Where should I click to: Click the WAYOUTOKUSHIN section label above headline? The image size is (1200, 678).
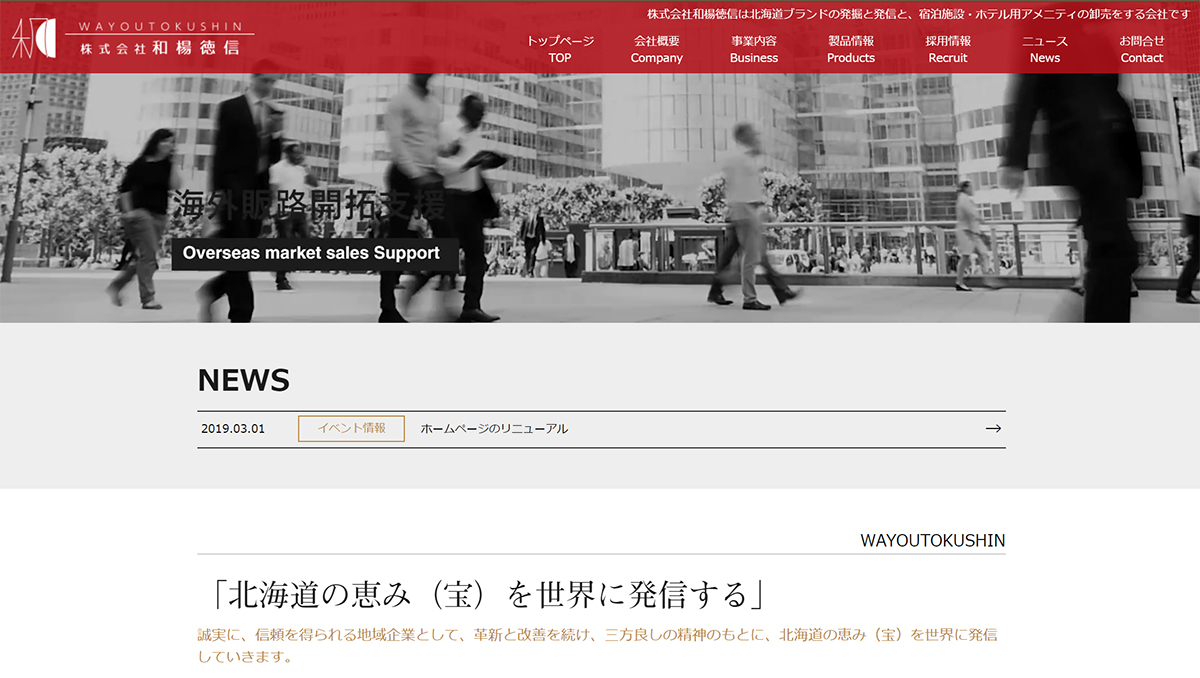click(x=932, y=540)
